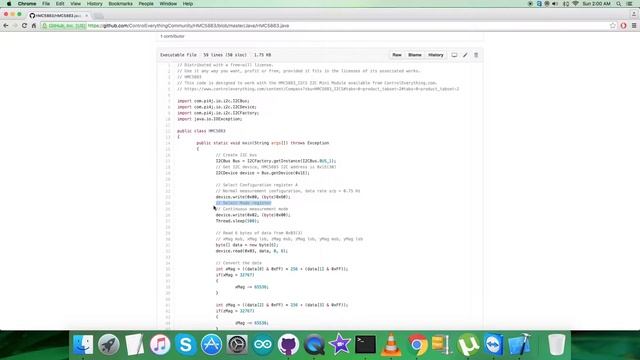Click the Sun 2:00 AM clock
Screen dimensions: 640x360
click(x=596, y=4)
